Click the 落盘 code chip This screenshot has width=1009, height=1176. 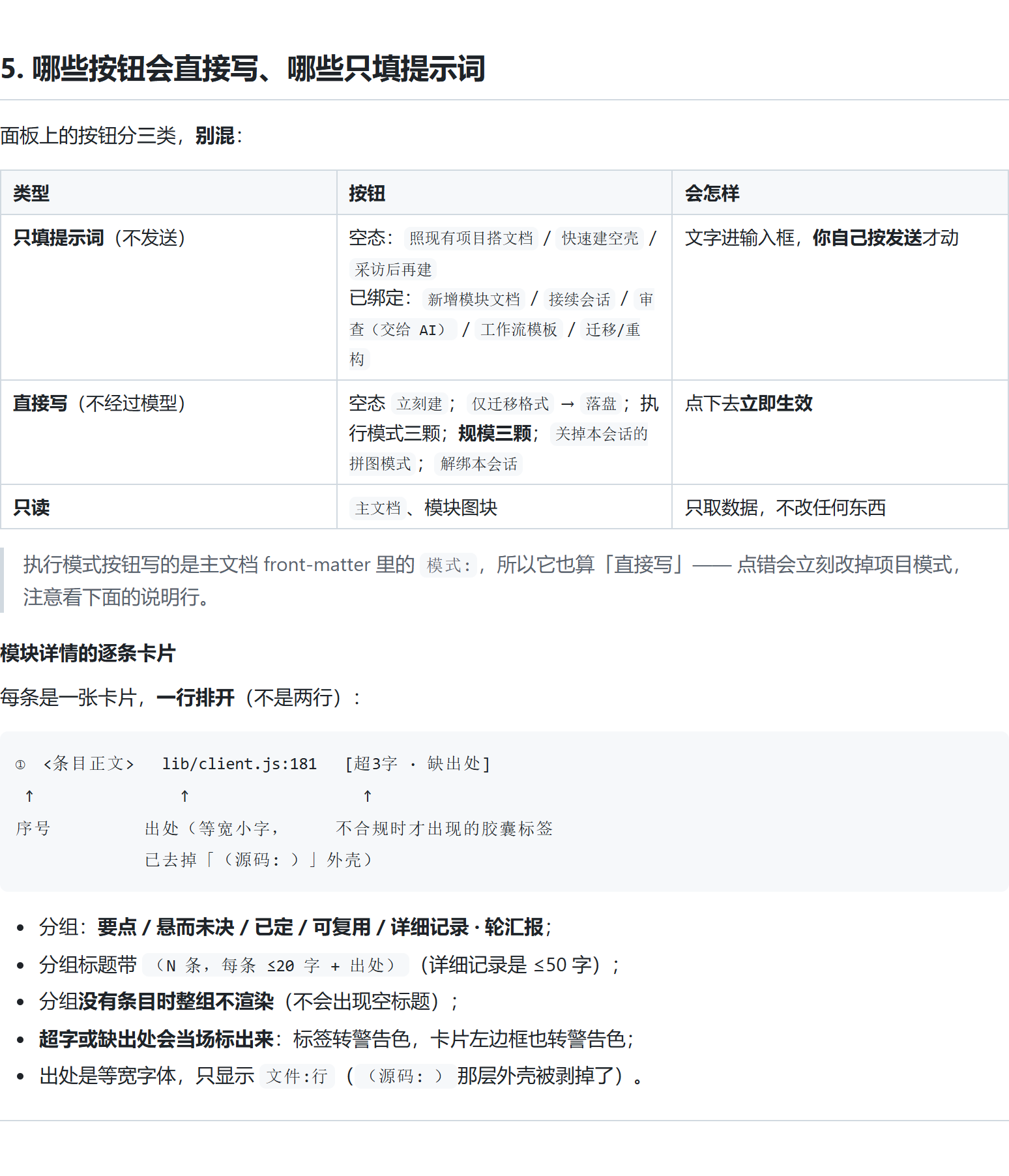(601, 404)
